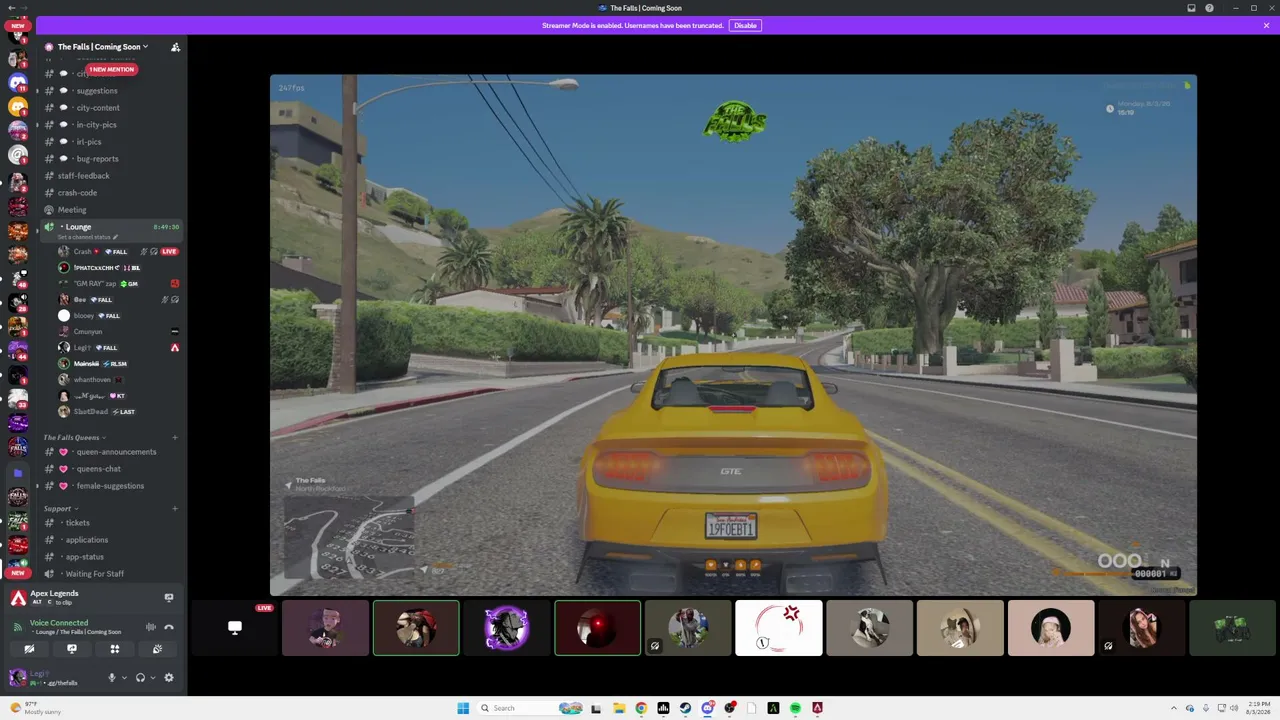
Task: Toggle microphone mute
Action: pos(112,678)
